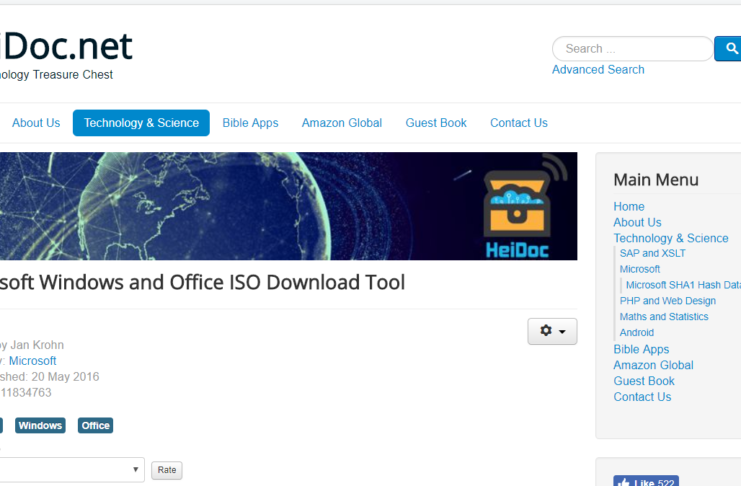Click the Doc.net site title
The image size is (741, 486).
coord(66,46)
